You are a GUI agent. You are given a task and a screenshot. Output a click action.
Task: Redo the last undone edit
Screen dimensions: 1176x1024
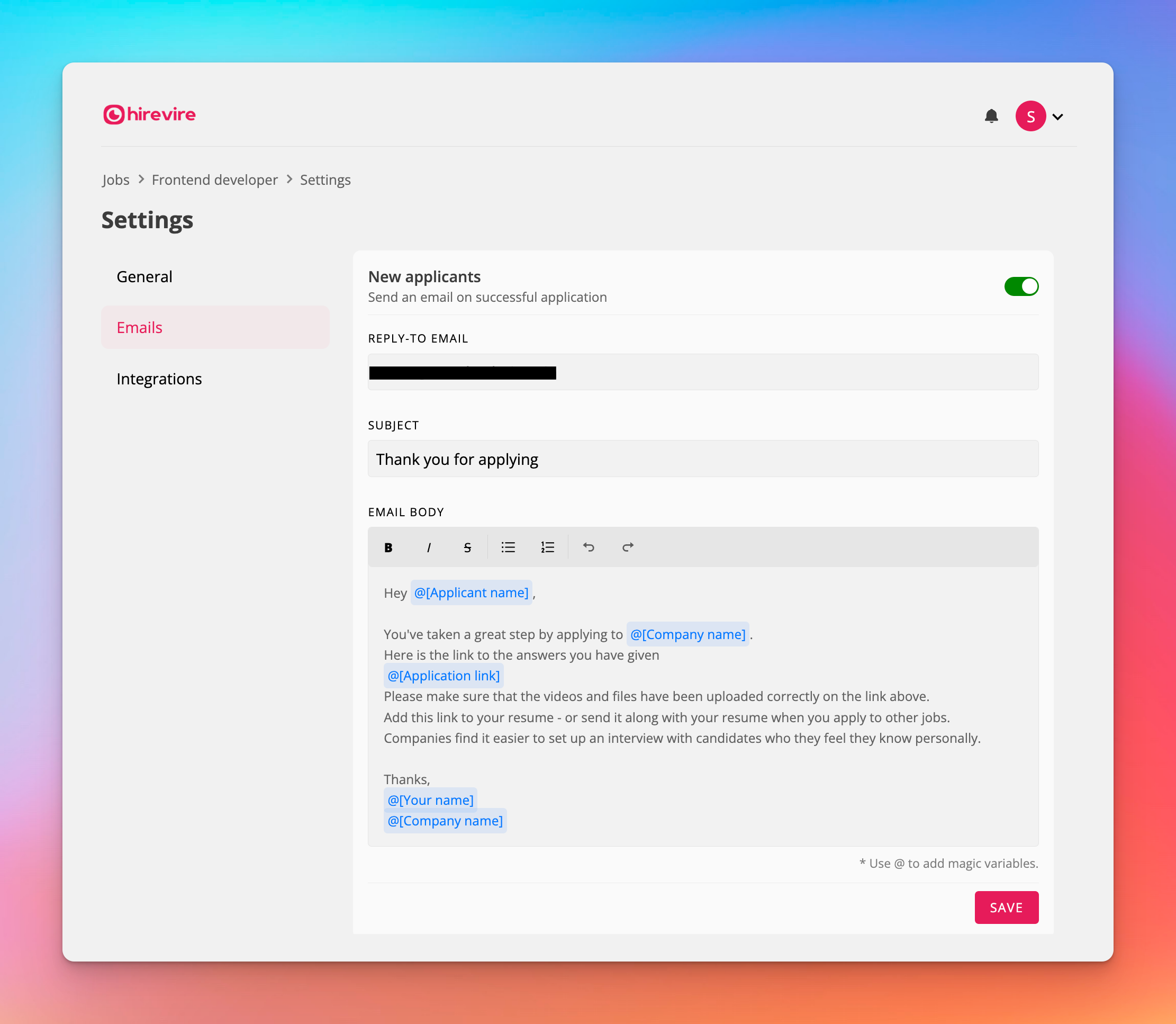628,547
